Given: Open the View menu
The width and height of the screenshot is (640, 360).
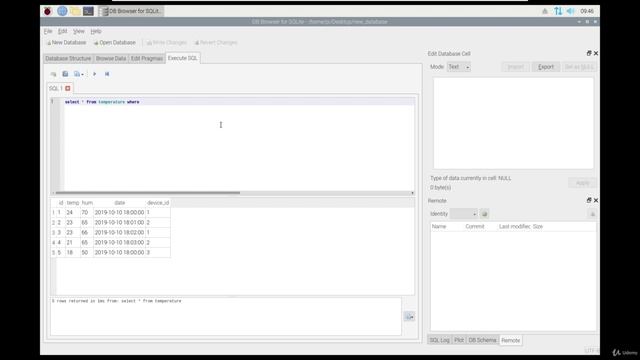Looking at the screenshot, I should (79, 31).
